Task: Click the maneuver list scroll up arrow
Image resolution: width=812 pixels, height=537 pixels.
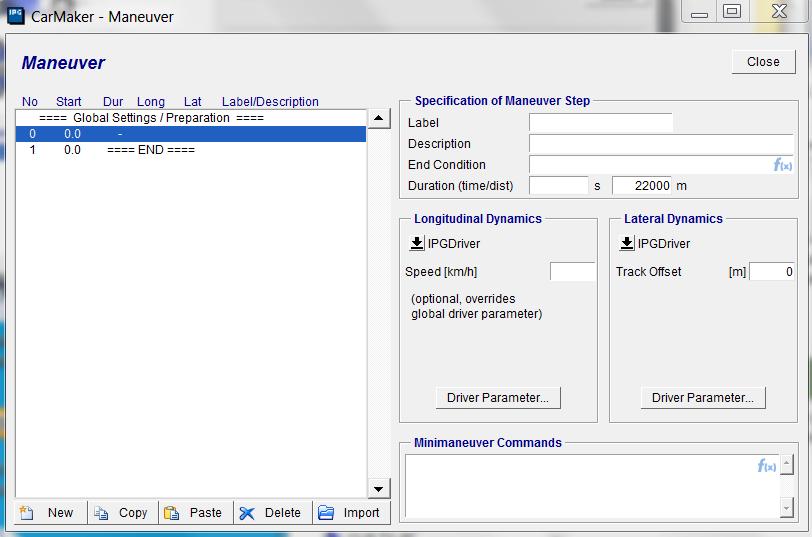Action: 379,119
